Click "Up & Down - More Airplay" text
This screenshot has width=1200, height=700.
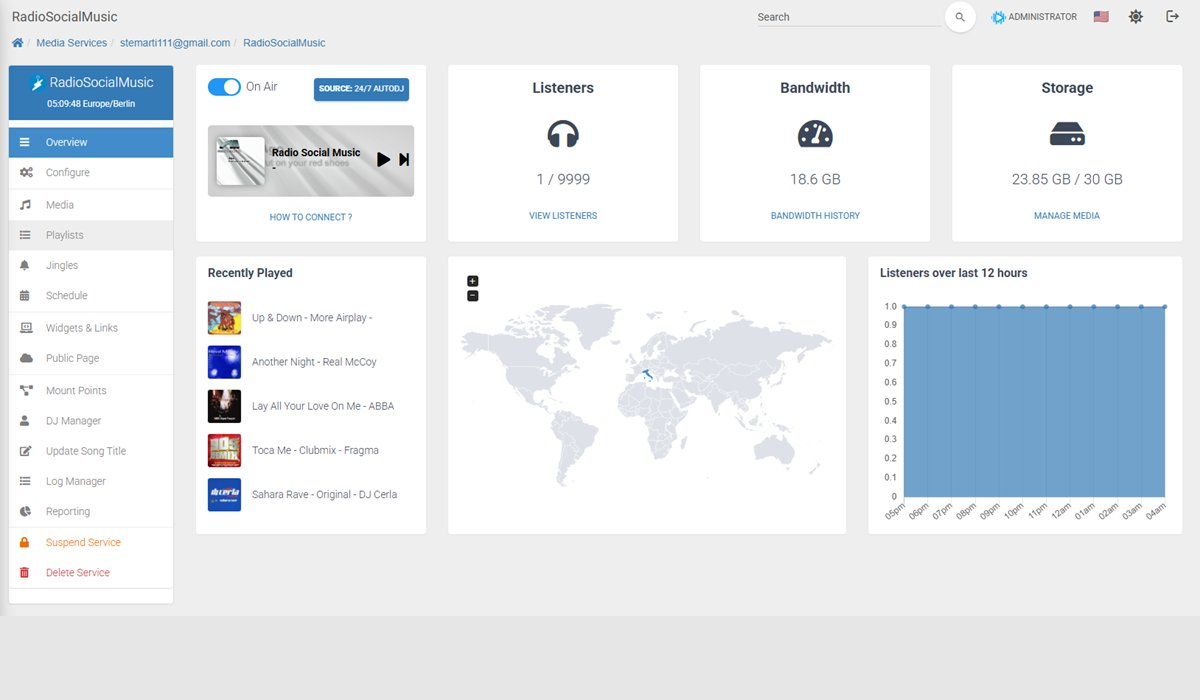click(x=312, y=318)
